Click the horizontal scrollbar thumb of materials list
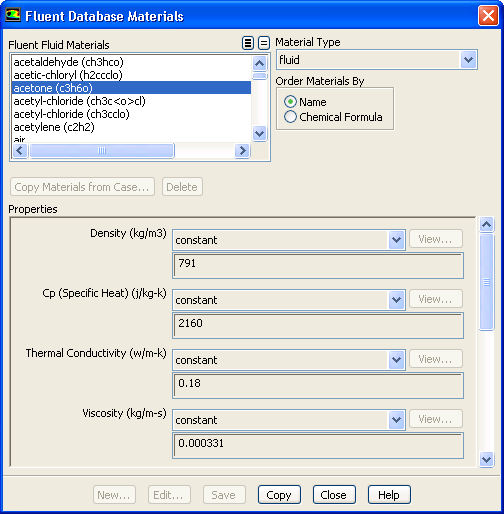 (x=102, y=151)
